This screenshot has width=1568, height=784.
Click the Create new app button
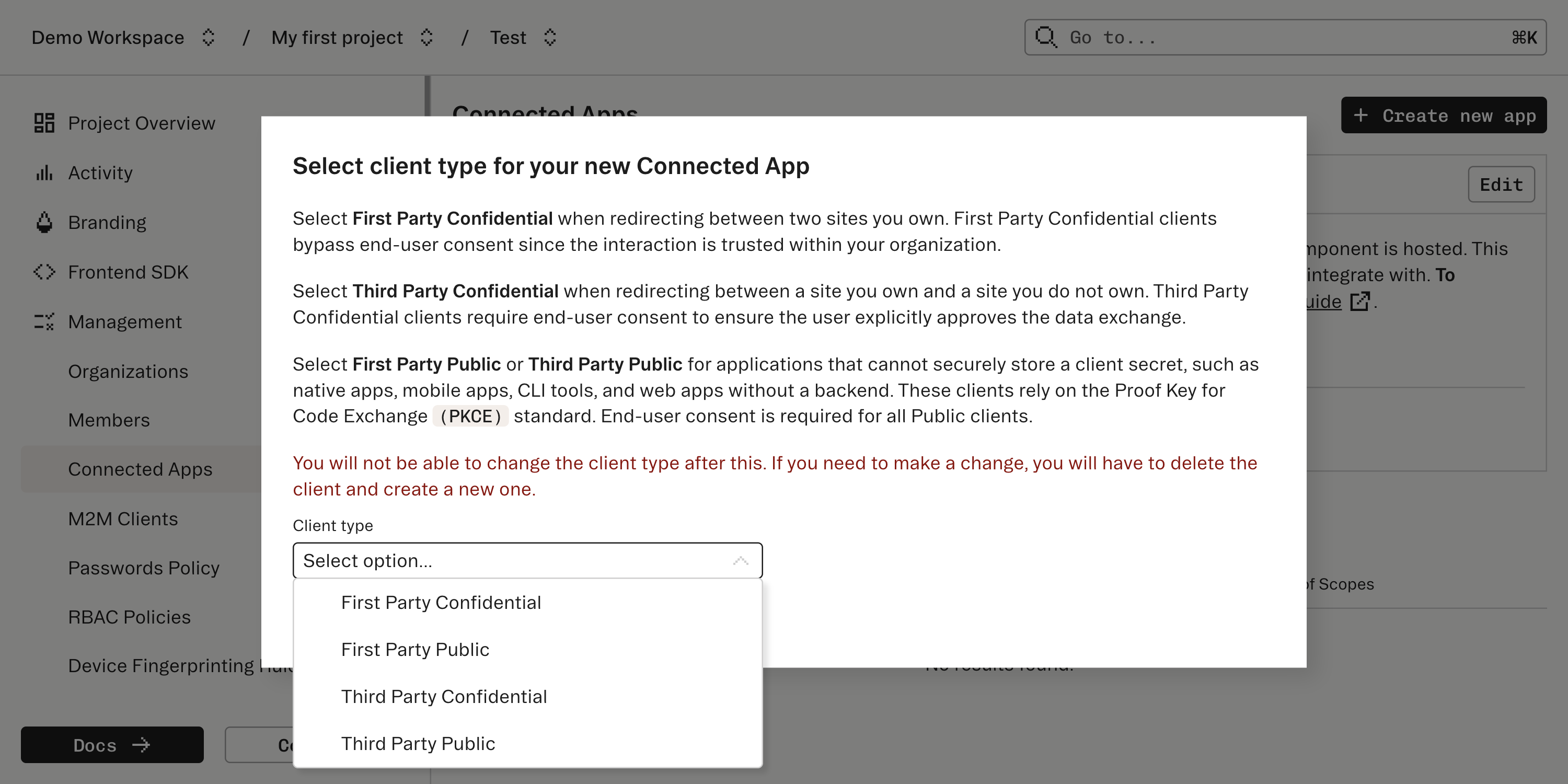pyautogui.click(x=1443, y=115)
